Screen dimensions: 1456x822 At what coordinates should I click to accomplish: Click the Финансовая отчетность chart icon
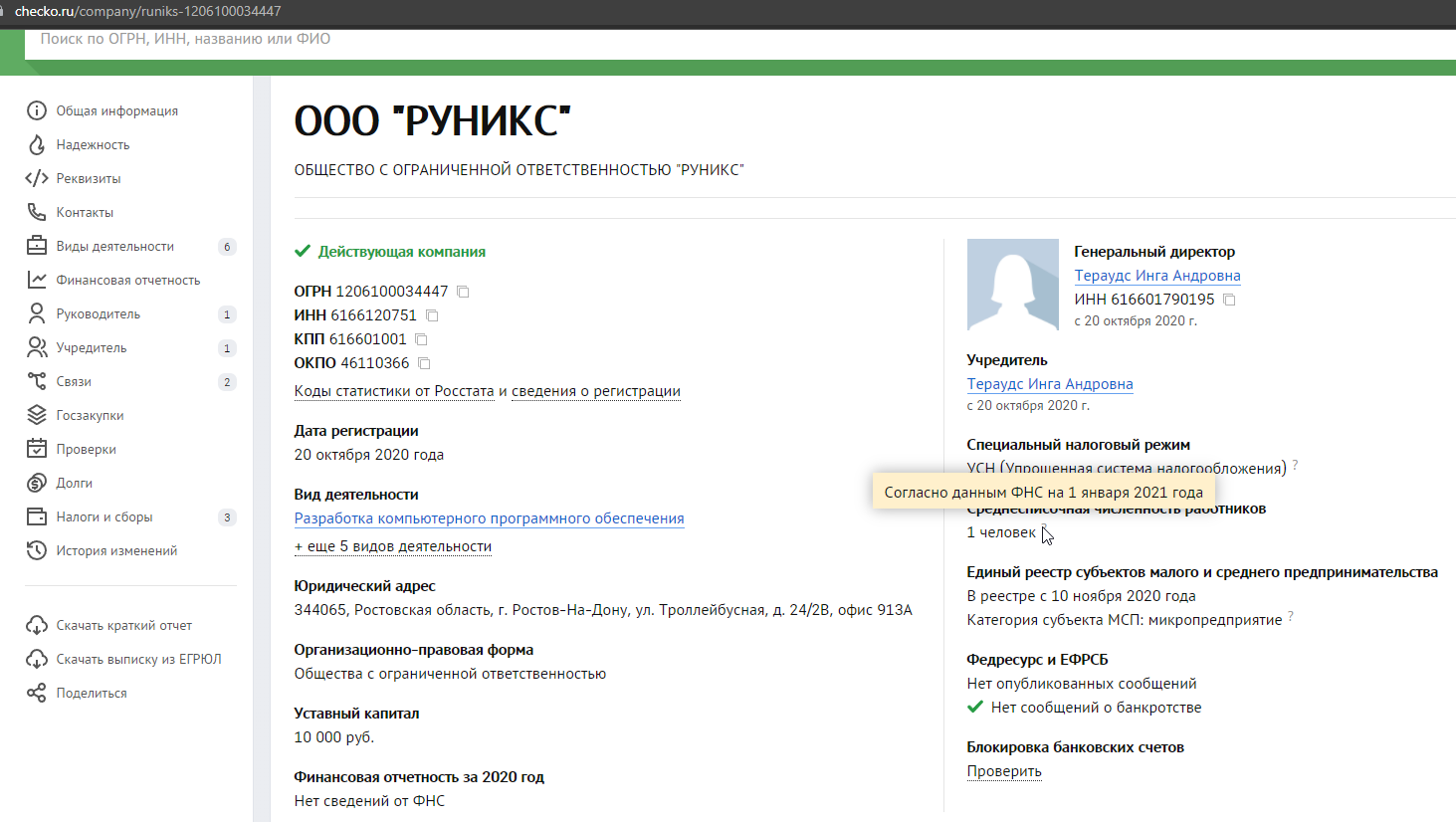coord(37,280)
